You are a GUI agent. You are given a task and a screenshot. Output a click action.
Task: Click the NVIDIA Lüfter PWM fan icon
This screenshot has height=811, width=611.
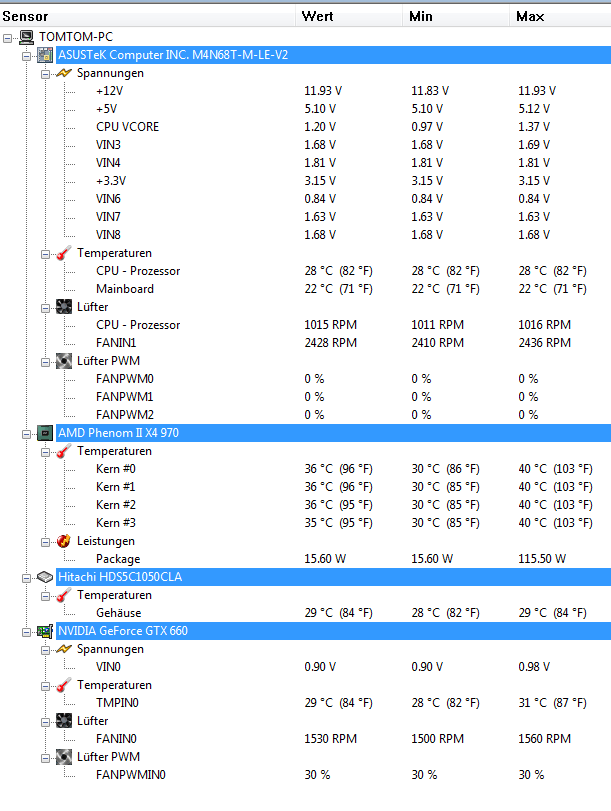[64, 757]
